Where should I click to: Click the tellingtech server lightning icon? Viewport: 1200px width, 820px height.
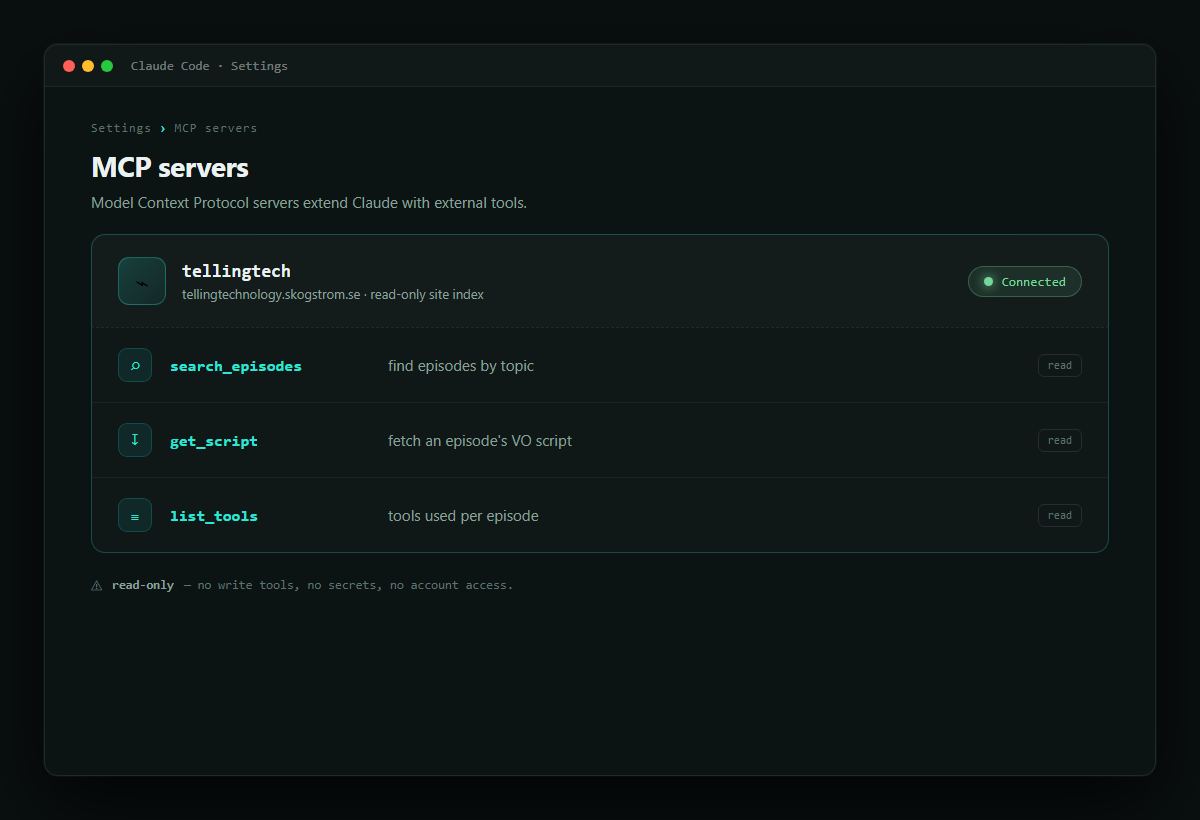click(x=142, y=281)
